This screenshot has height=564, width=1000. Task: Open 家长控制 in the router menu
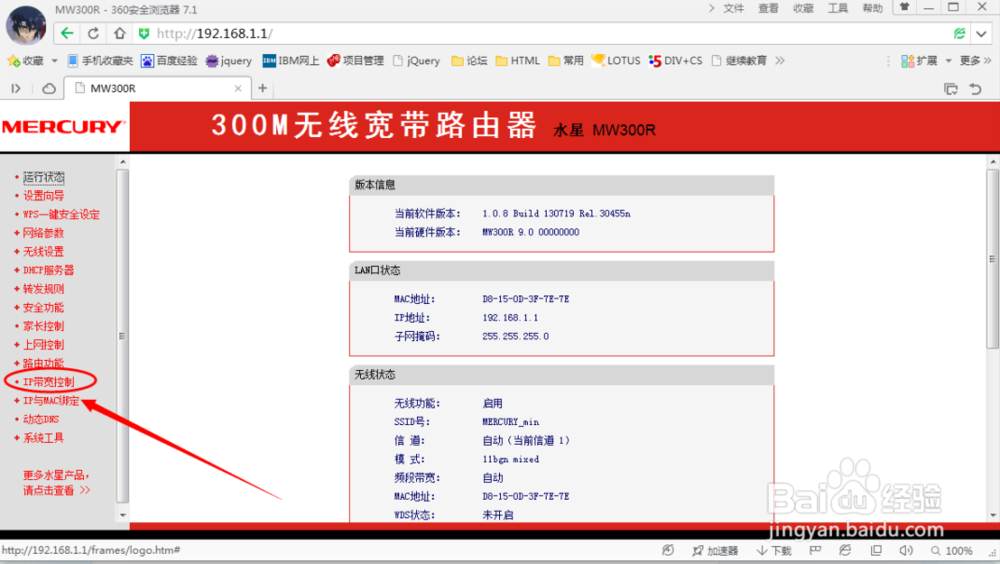point(43,326)
